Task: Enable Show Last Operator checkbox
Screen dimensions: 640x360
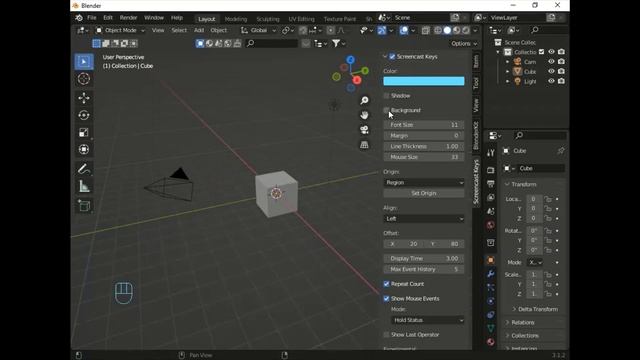Action: click(386, 335)
